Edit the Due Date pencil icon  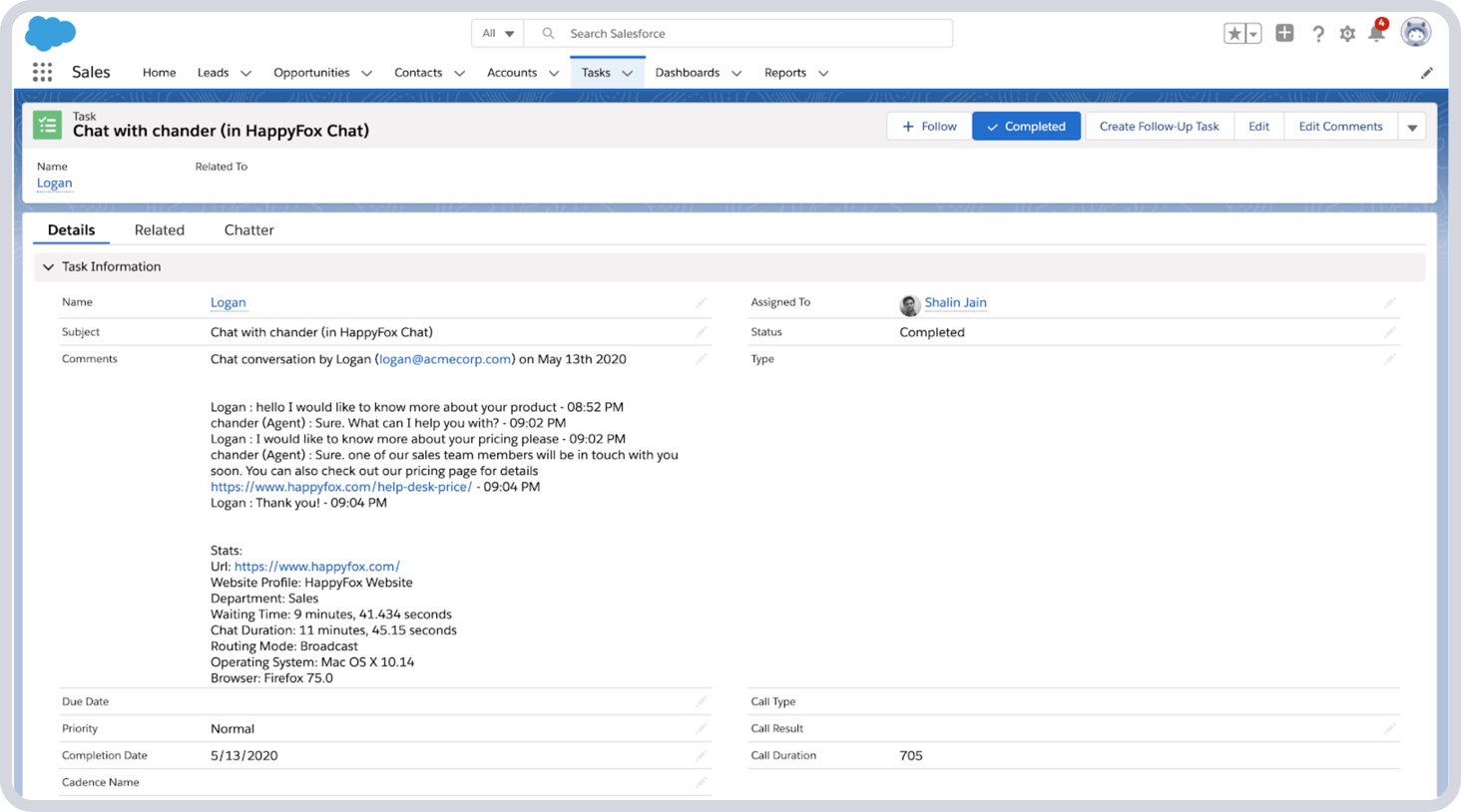[702, 702]
